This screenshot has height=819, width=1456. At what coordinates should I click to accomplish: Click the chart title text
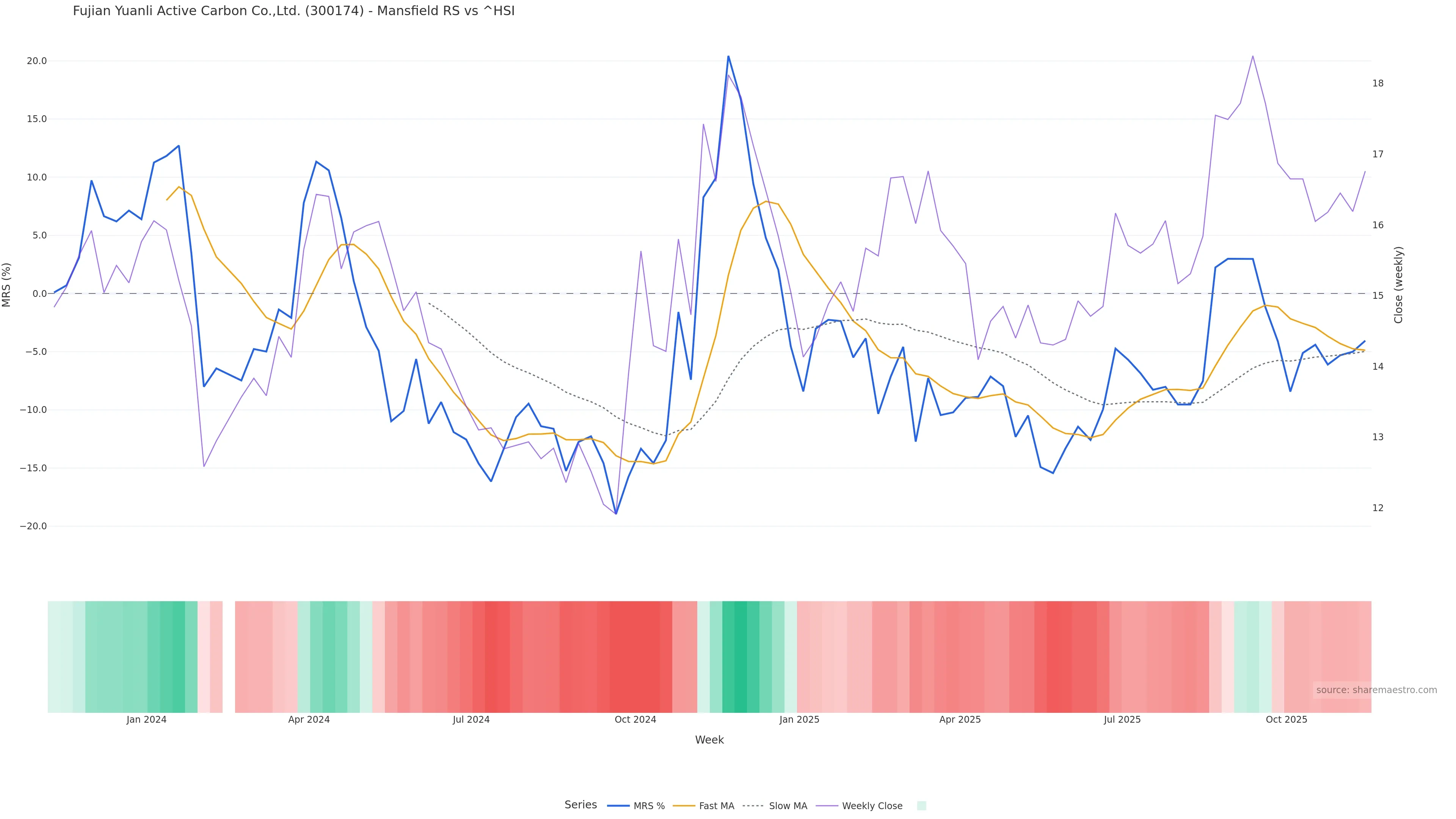click(293, 11)
